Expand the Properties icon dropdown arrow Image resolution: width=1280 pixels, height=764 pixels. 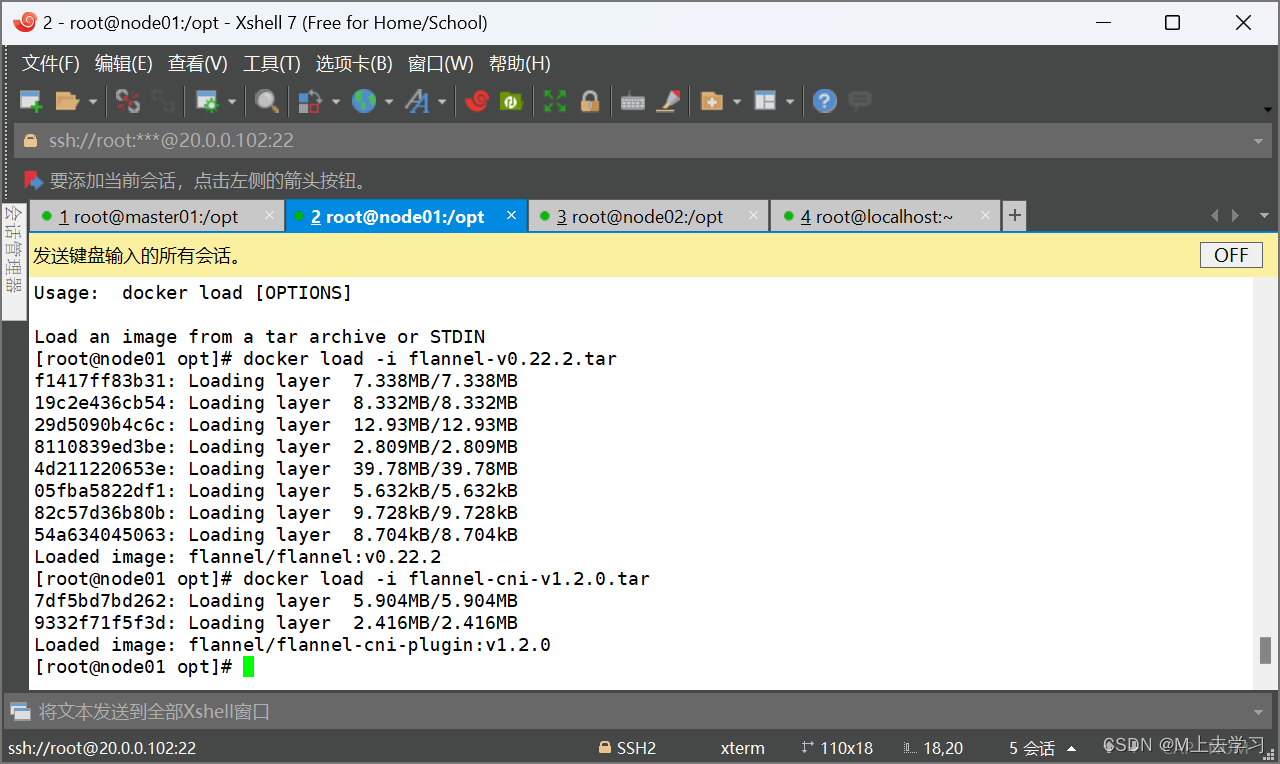pos(232,102)
